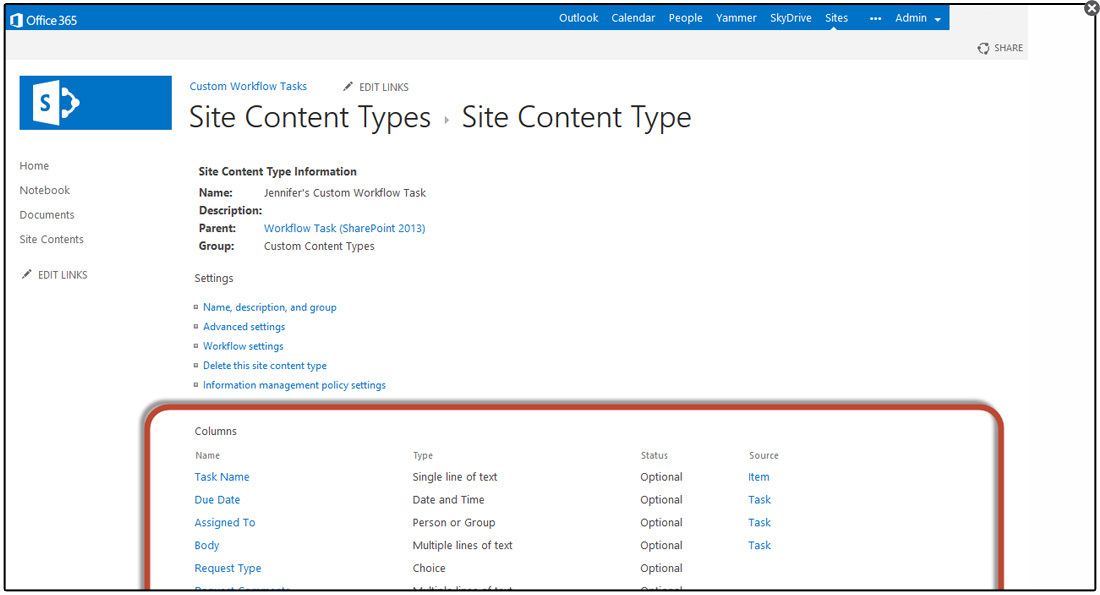Go to Calendar in the top bar
The height and width of the screenshot is (595, 1100).
coord(633,18)
